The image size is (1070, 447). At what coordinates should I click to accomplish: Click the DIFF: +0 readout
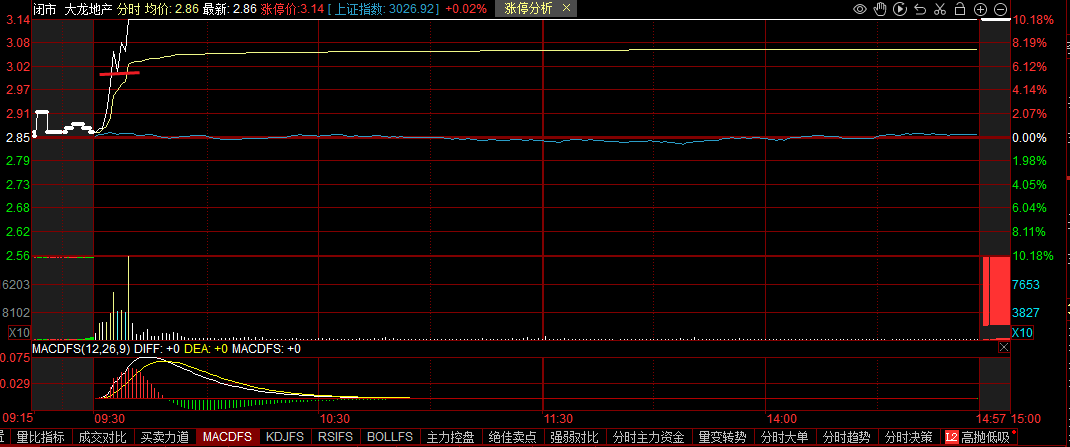click(156, 349)
